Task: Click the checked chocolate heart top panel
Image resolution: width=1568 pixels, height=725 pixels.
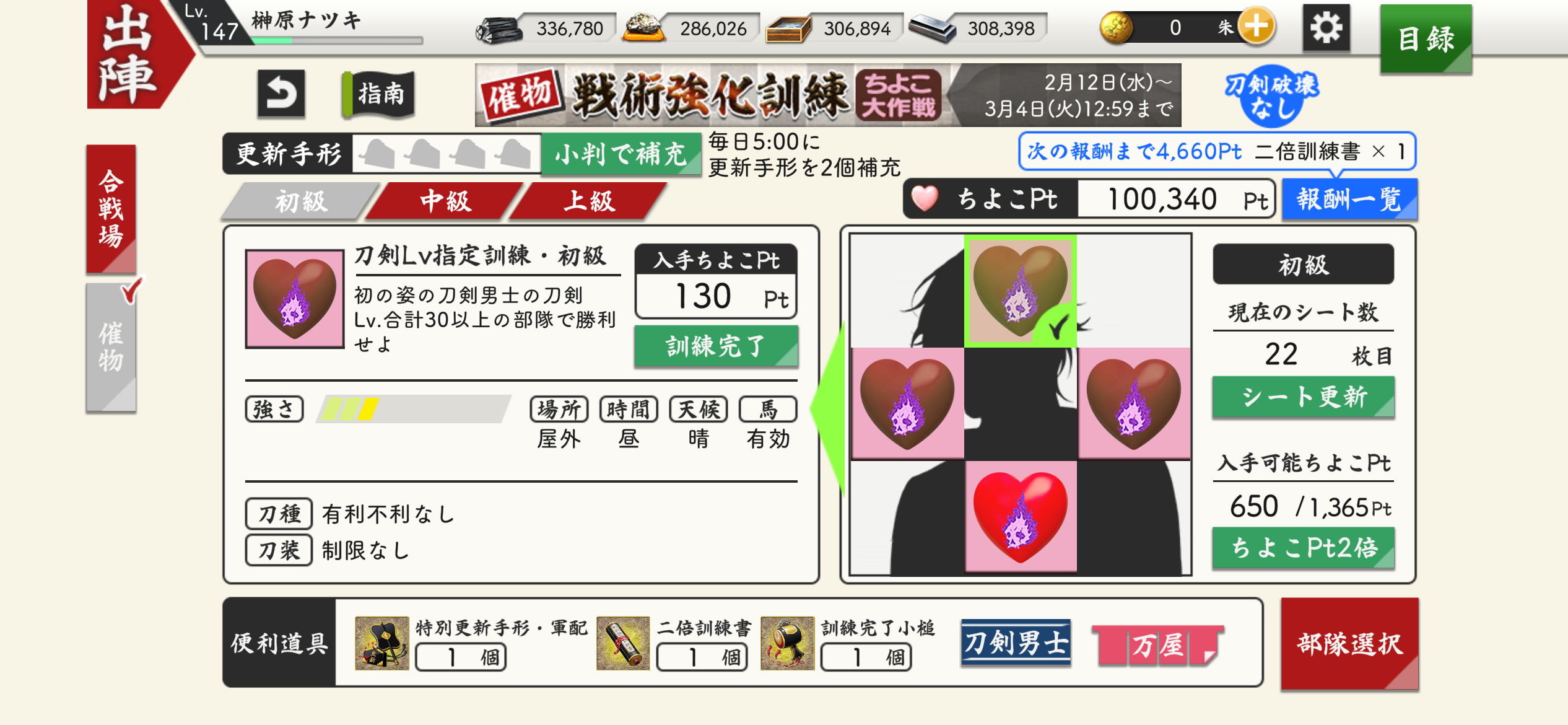Action: [1021, 291]
